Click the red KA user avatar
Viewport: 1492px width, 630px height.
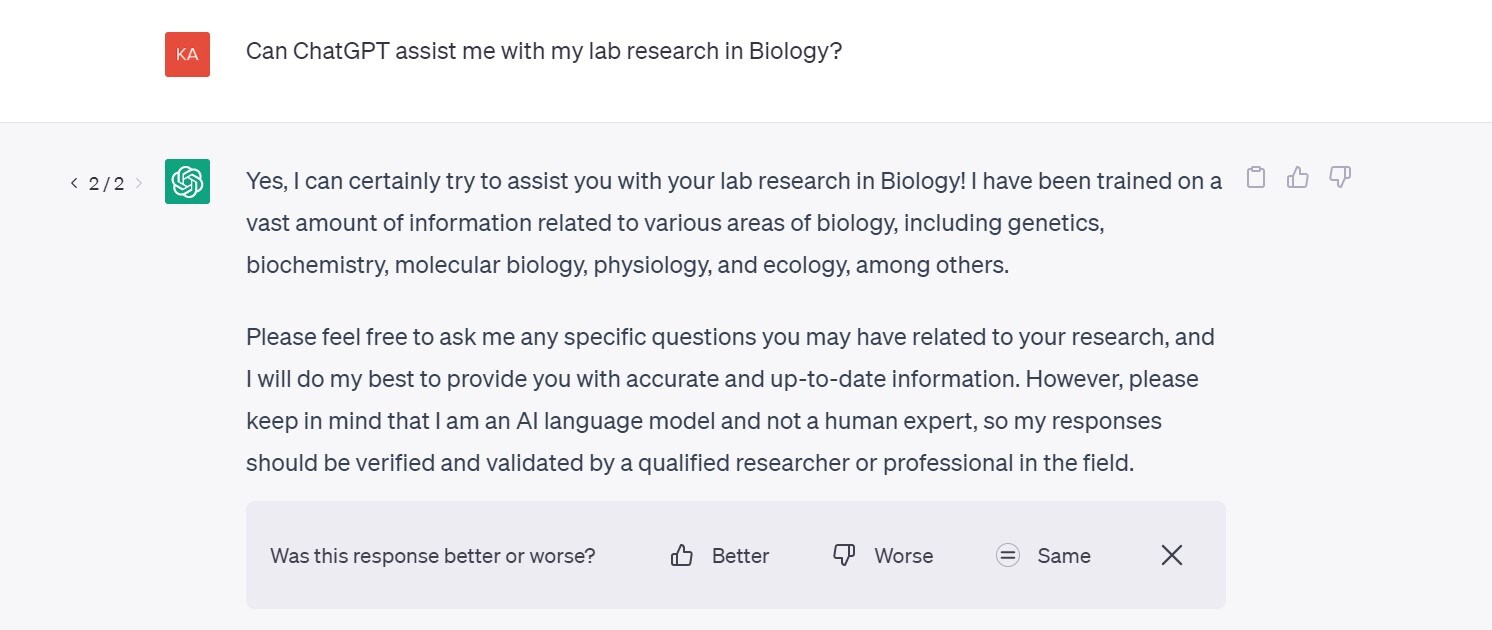187,54
